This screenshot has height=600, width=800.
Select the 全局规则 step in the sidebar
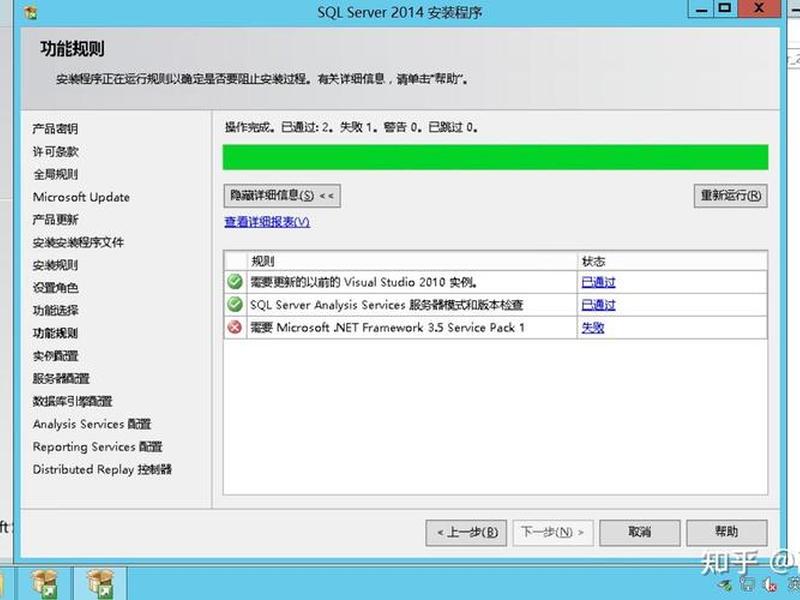pyautogui.click(x=55, y=174)
